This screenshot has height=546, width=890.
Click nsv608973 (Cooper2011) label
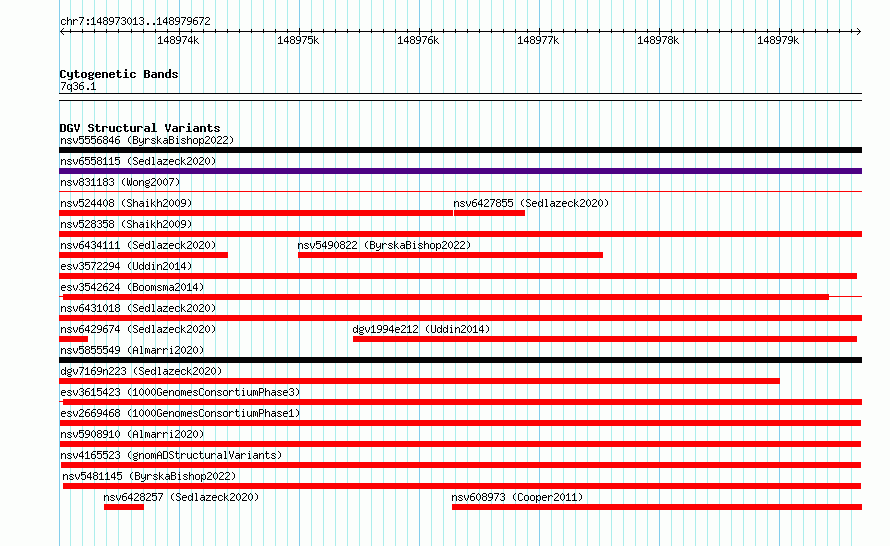[517, 497]
